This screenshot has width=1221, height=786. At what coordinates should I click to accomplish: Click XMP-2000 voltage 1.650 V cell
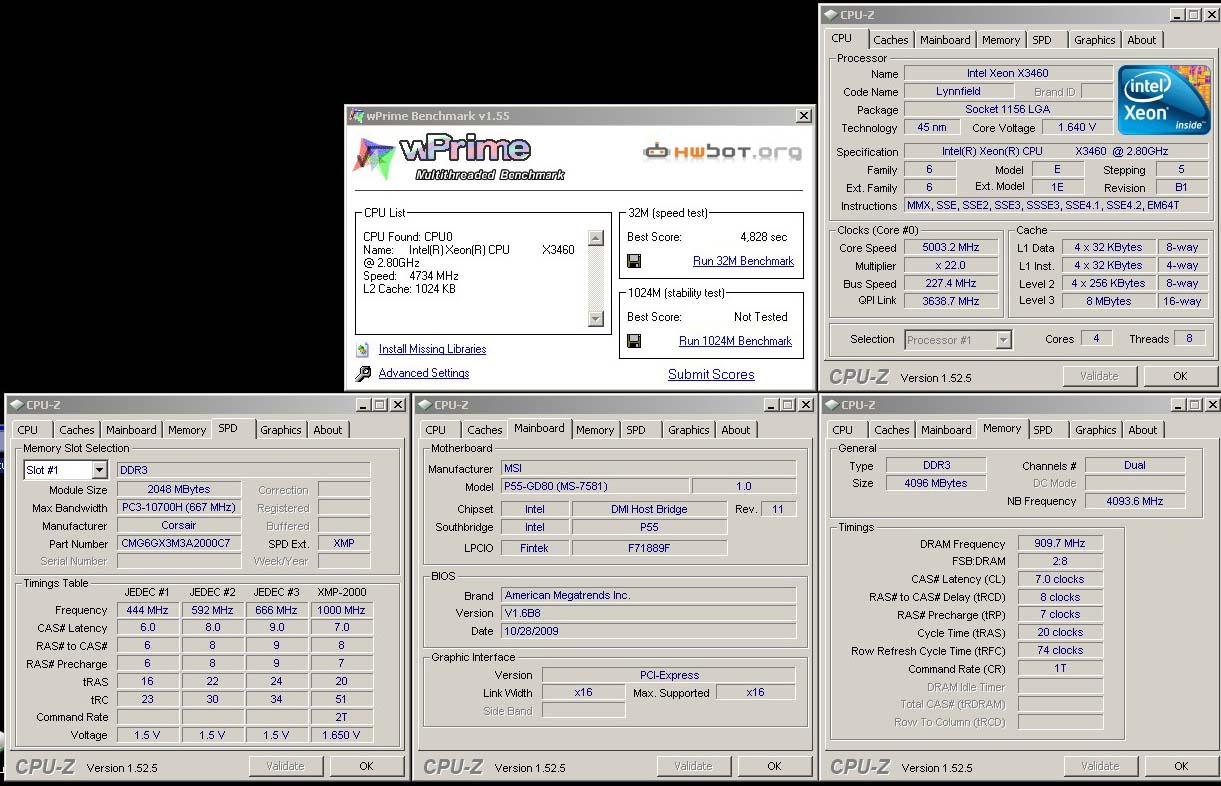click(341, 735)
